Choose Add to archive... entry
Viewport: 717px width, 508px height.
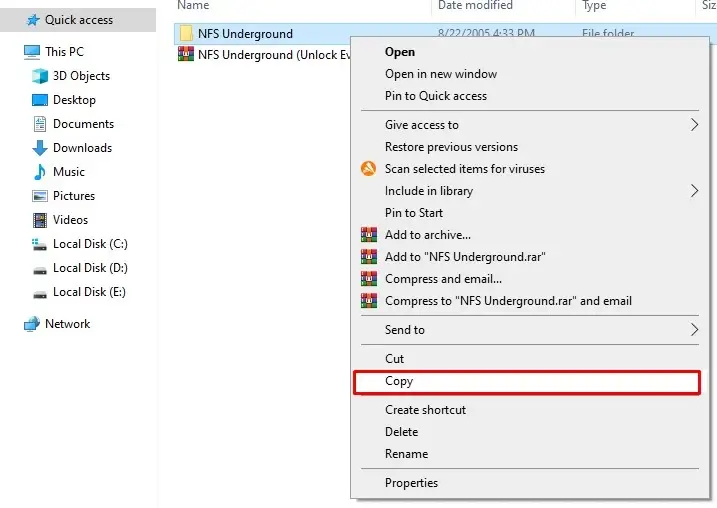click(x=530, y=235)
